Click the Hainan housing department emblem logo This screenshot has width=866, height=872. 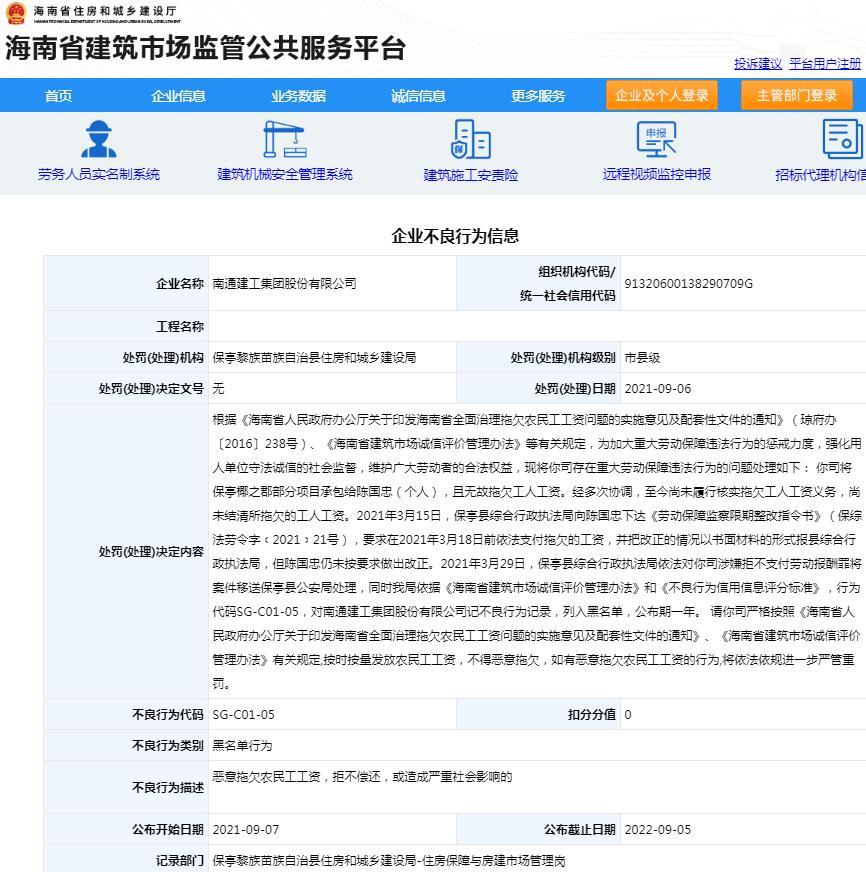coord(16,13)
